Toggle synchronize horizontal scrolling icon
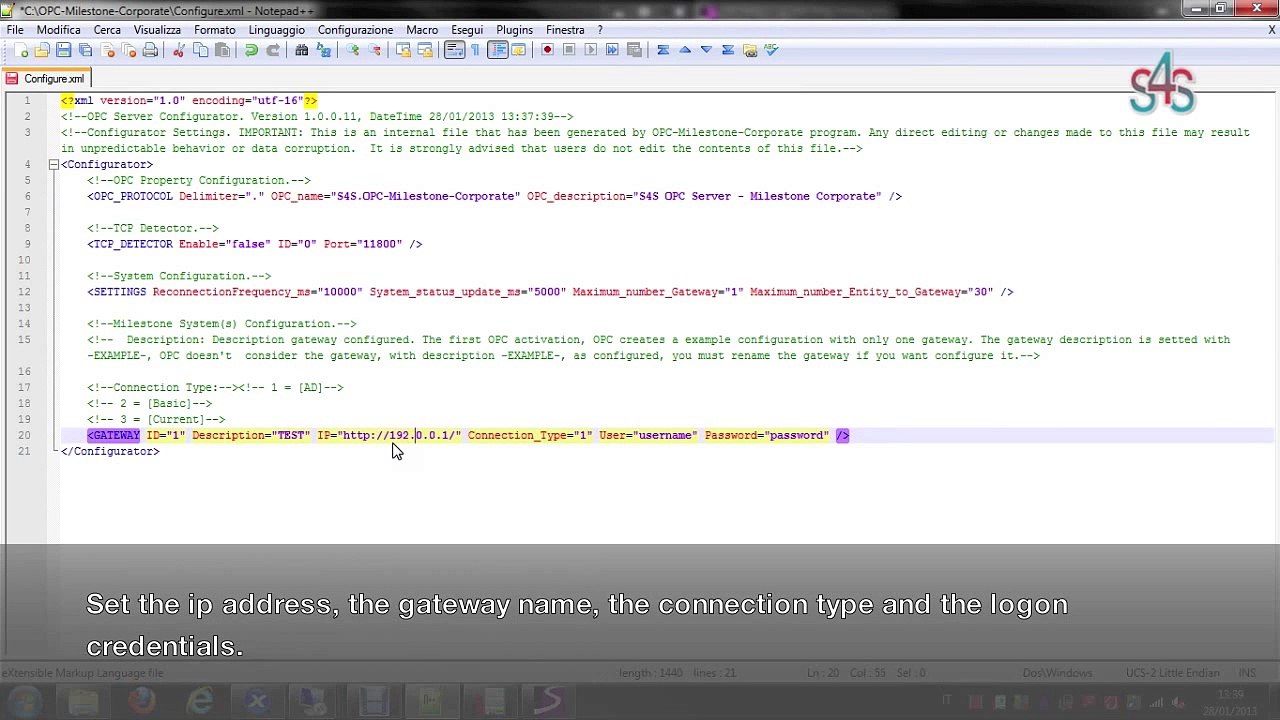 pyautogui.click(x=425, y=50)
